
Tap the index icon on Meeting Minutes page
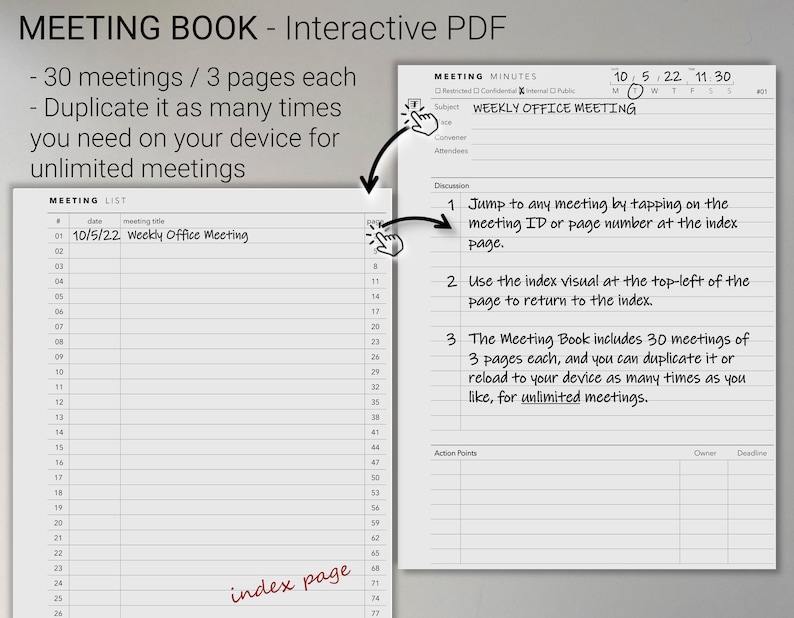pos(414,104)
